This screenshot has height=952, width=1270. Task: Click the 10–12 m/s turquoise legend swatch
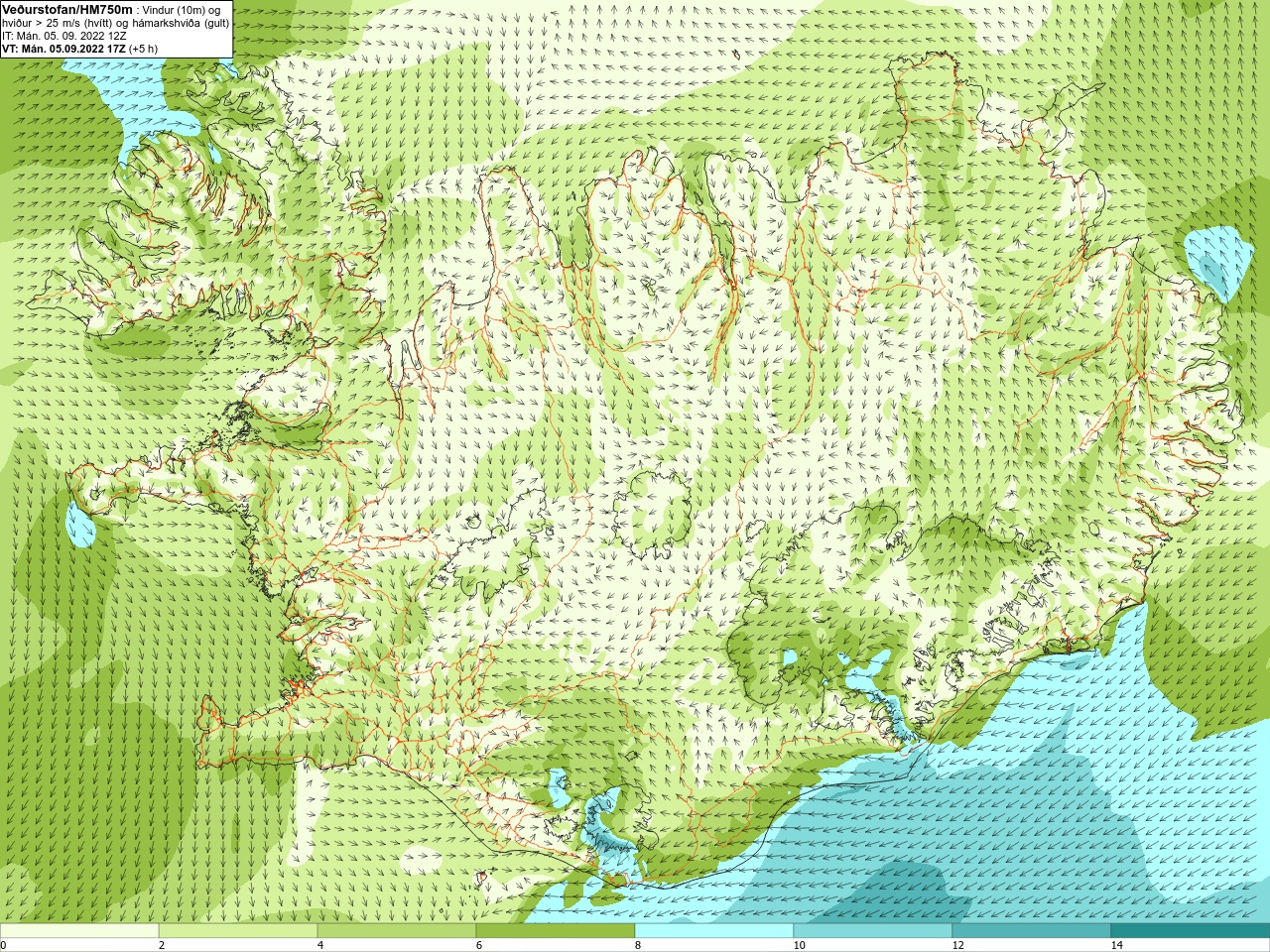click(873, 931)
